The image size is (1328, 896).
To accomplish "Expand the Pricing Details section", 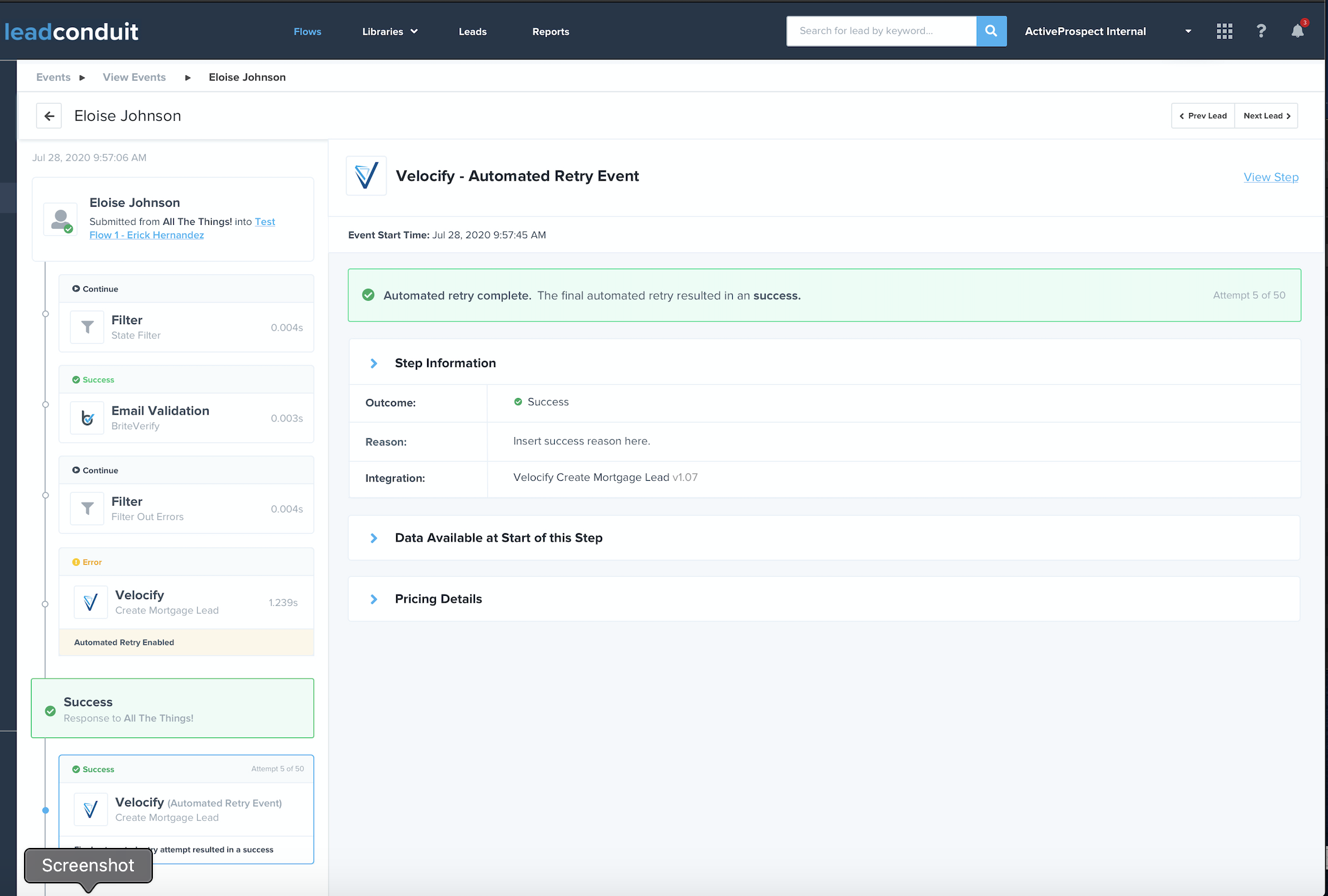I will click(374, 599).
